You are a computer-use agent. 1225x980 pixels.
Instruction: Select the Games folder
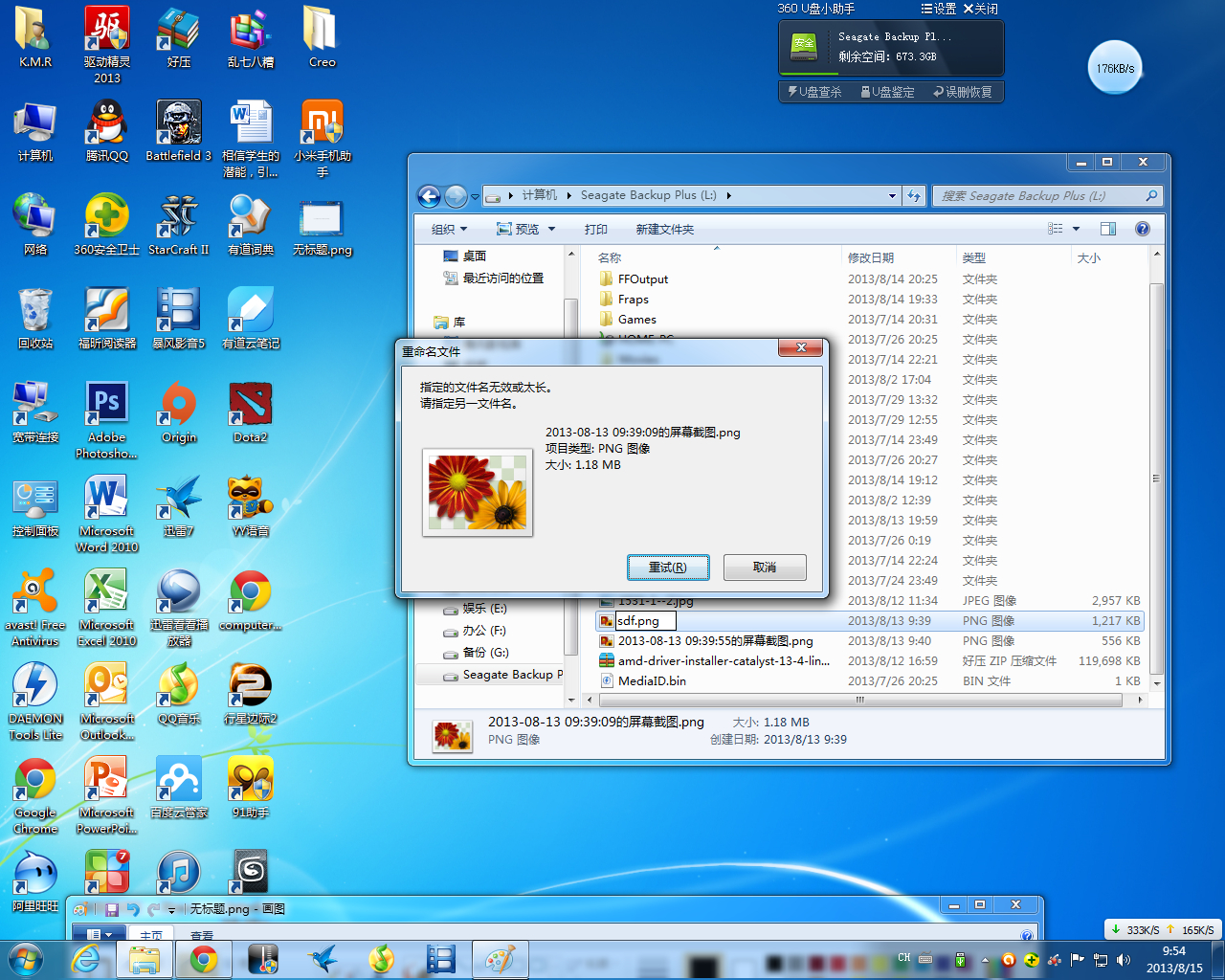tap(637, 320)
